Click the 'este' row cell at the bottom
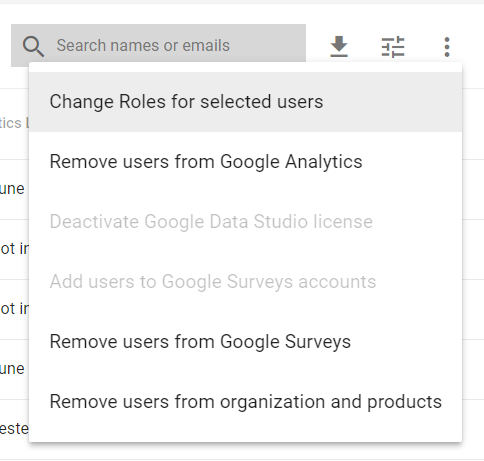This screenshot has width=484, height=461. coord(14,429)
